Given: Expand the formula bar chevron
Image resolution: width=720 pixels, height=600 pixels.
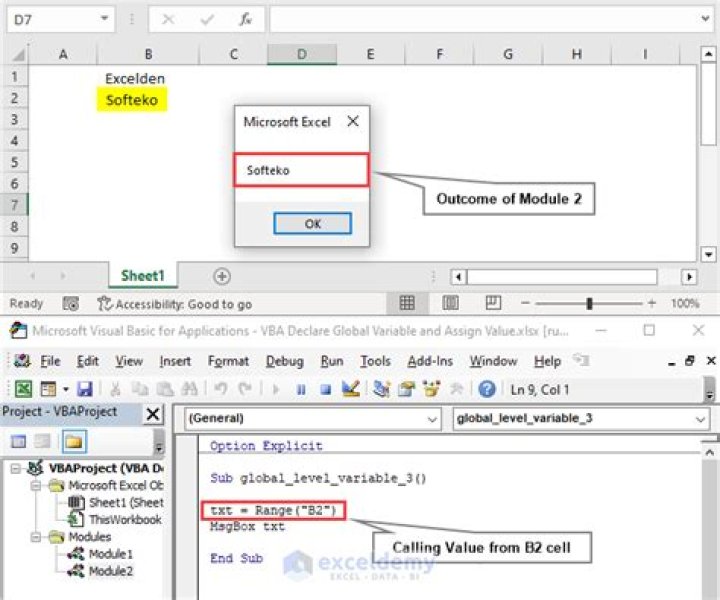Looking at the screenshot, I should pos(705,19).
